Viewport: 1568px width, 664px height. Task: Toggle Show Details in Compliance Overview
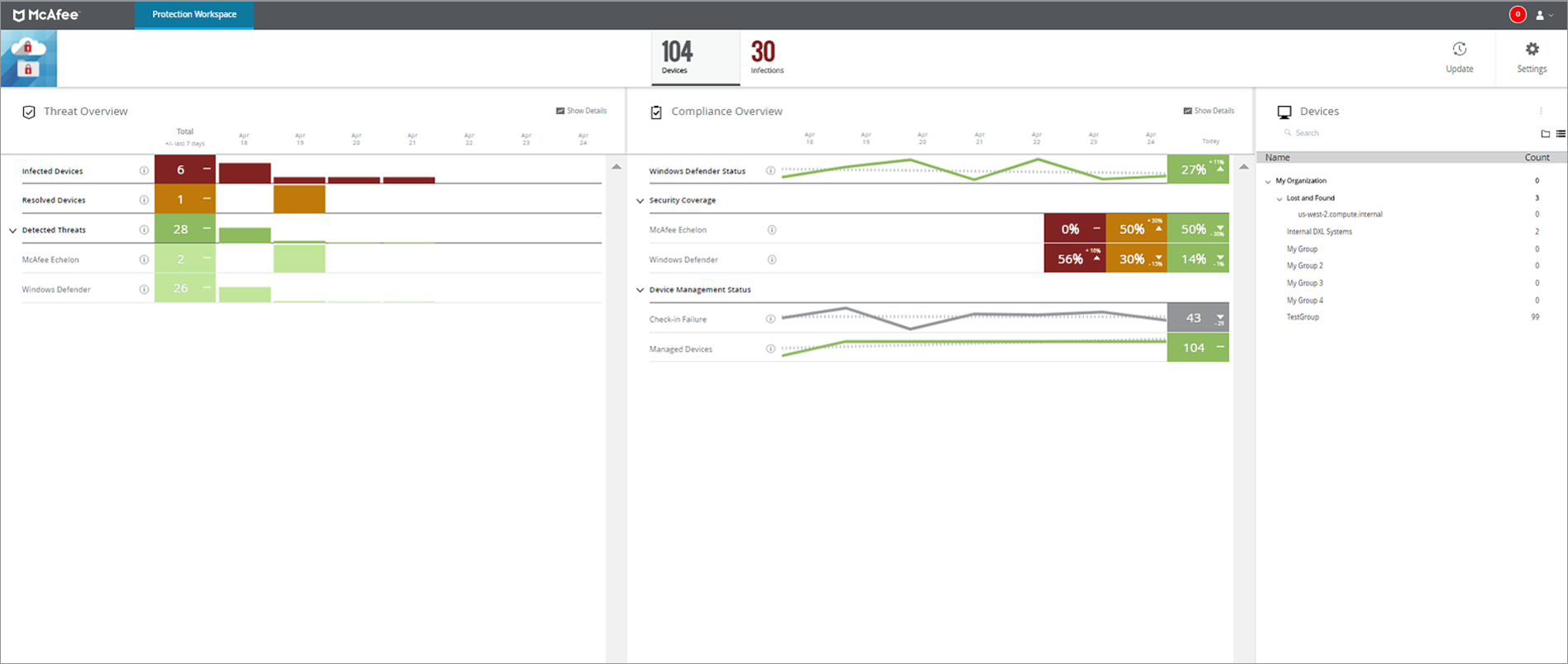(x=1208, y=110)
